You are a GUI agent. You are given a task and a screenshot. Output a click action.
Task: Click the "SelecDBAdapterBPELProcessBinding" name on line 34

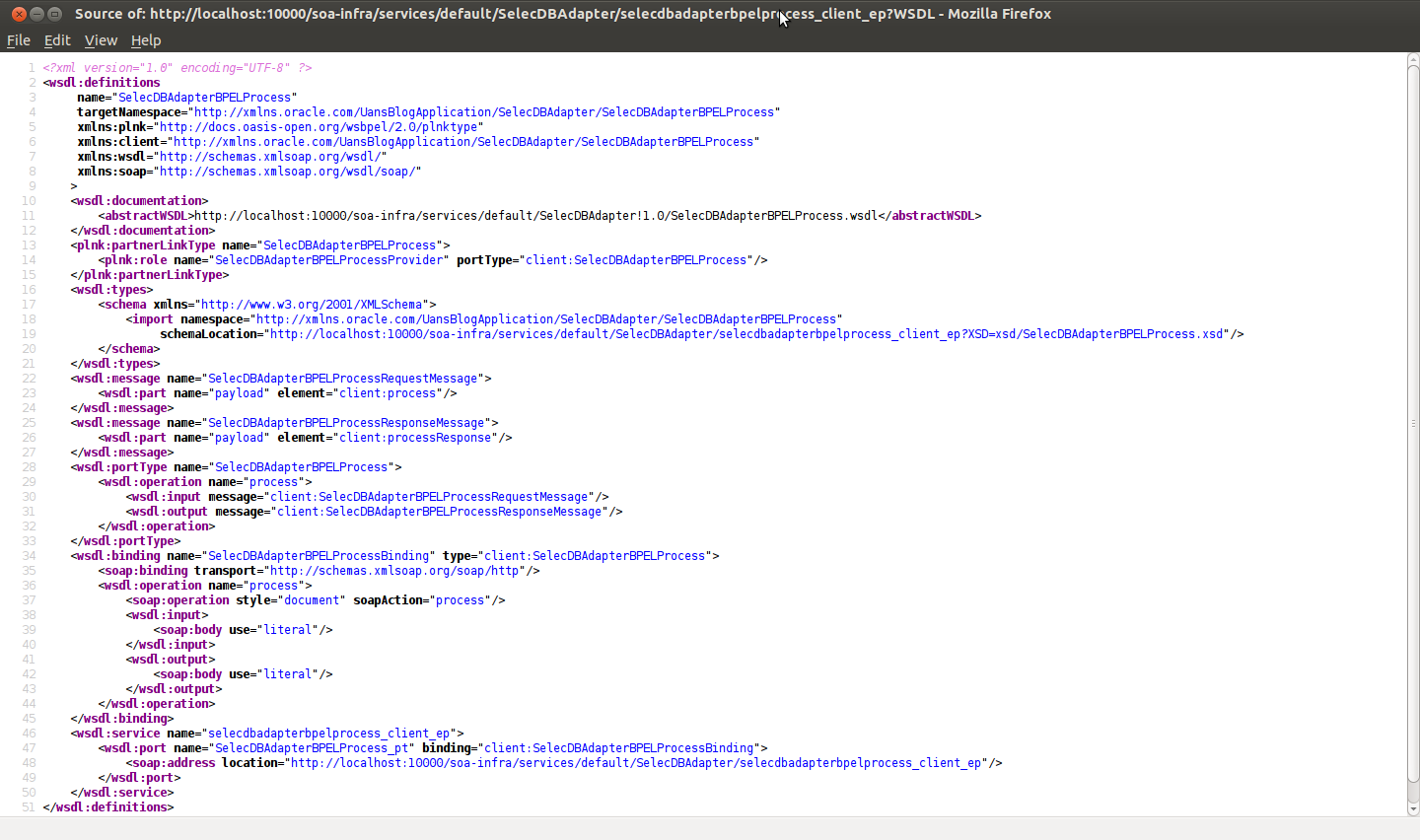pos(319,556)
